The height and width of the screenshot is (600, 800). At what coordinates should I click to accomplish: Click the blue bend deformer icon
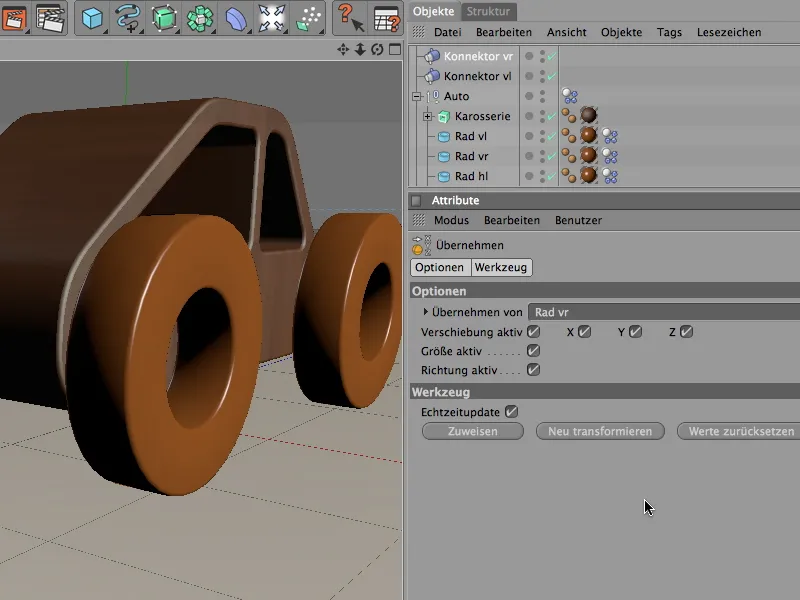pyautogui.click(x=235, y=17)
